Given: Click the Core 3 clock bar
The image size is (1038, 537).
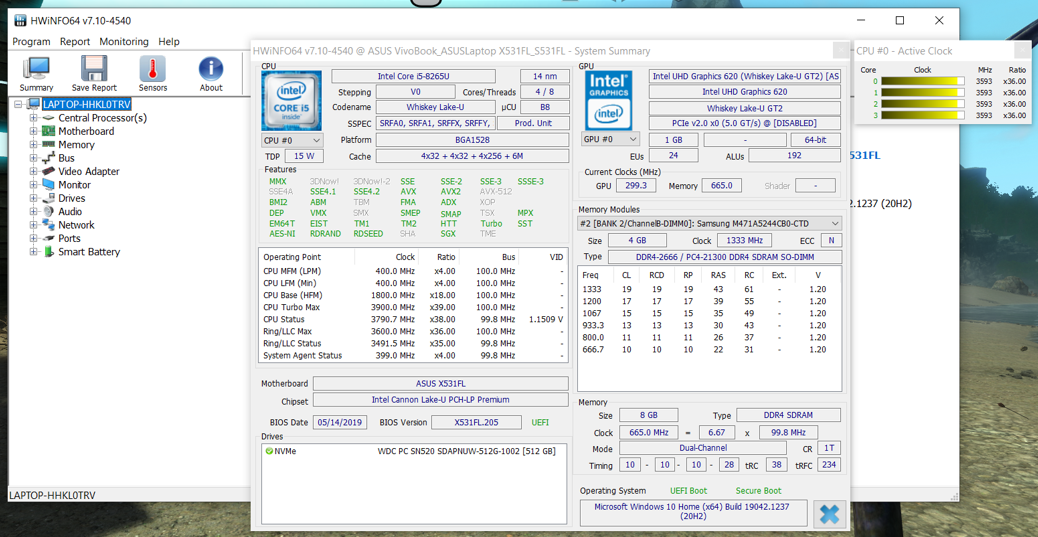Looking at the screenshot, I should [923, 115].
